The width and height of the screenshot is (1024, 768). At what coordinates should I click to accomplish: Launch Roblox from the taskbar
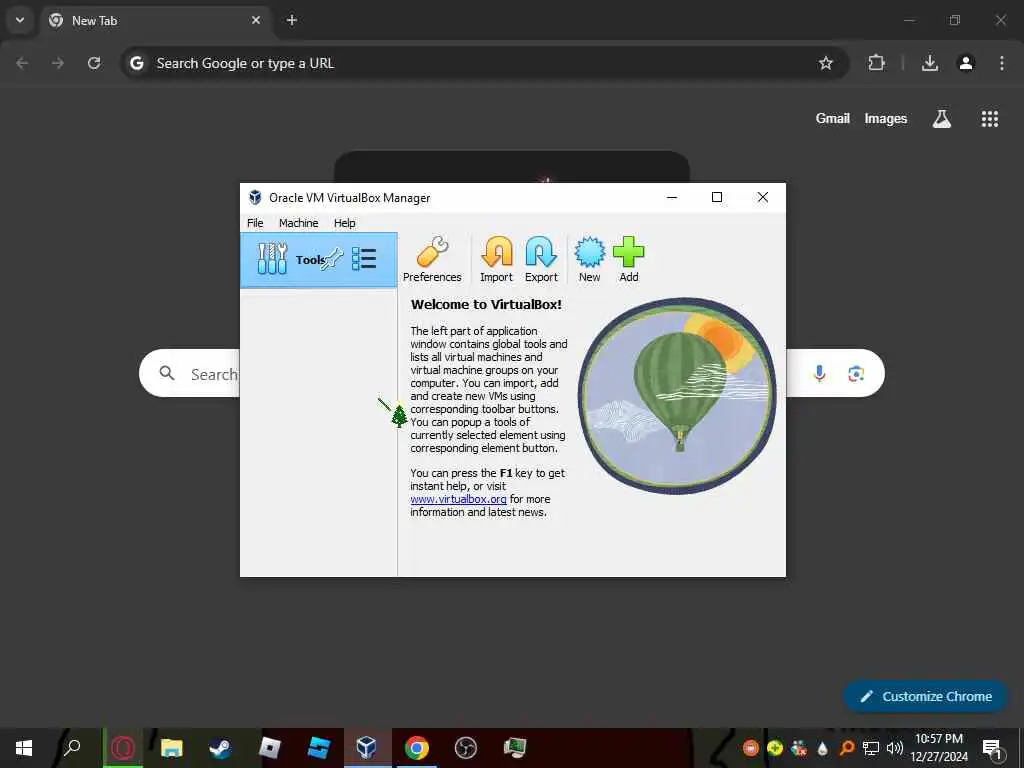[x=269, y=748]
